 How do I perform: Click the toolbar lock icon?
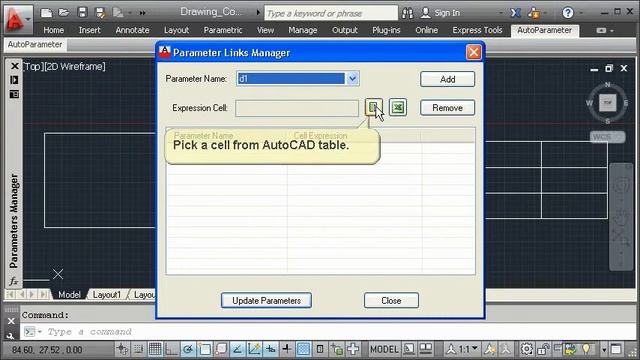click(x=543, y=349)
